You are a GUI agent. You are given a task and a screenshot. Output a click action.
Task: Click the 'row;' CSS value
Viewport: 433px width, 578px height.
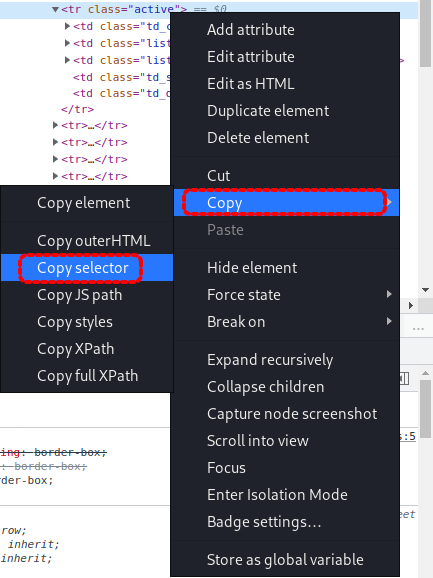[14, 531]
